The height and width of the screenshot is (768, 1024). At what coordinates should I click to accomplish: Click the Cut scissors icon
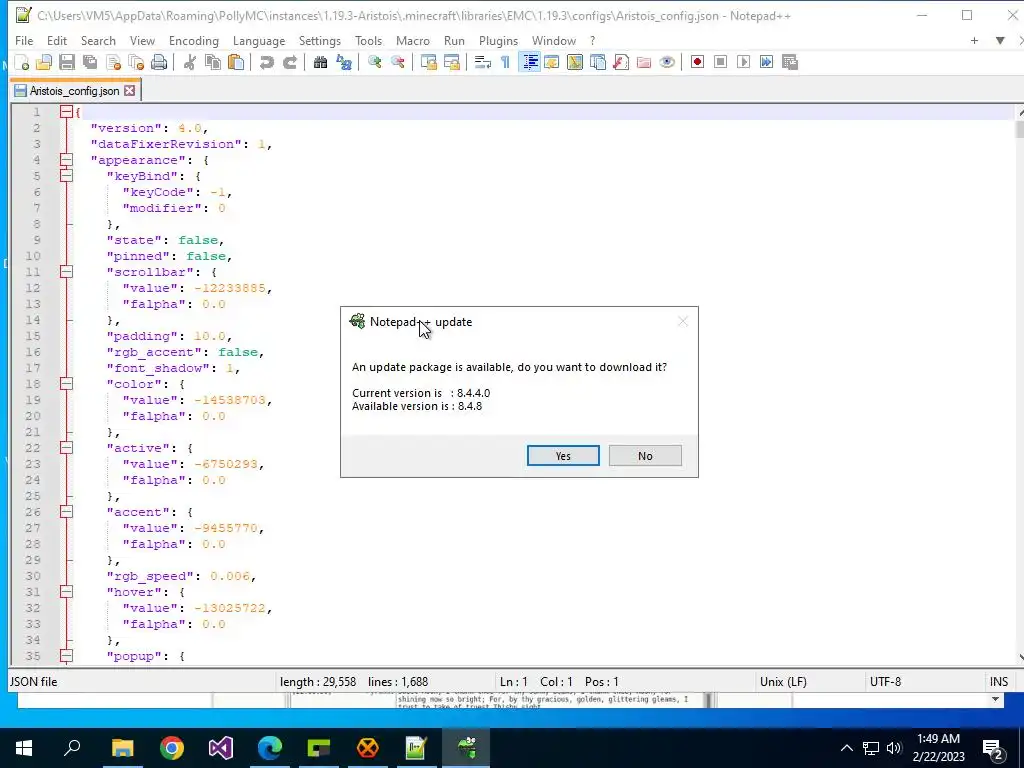[x=189, y=63]
